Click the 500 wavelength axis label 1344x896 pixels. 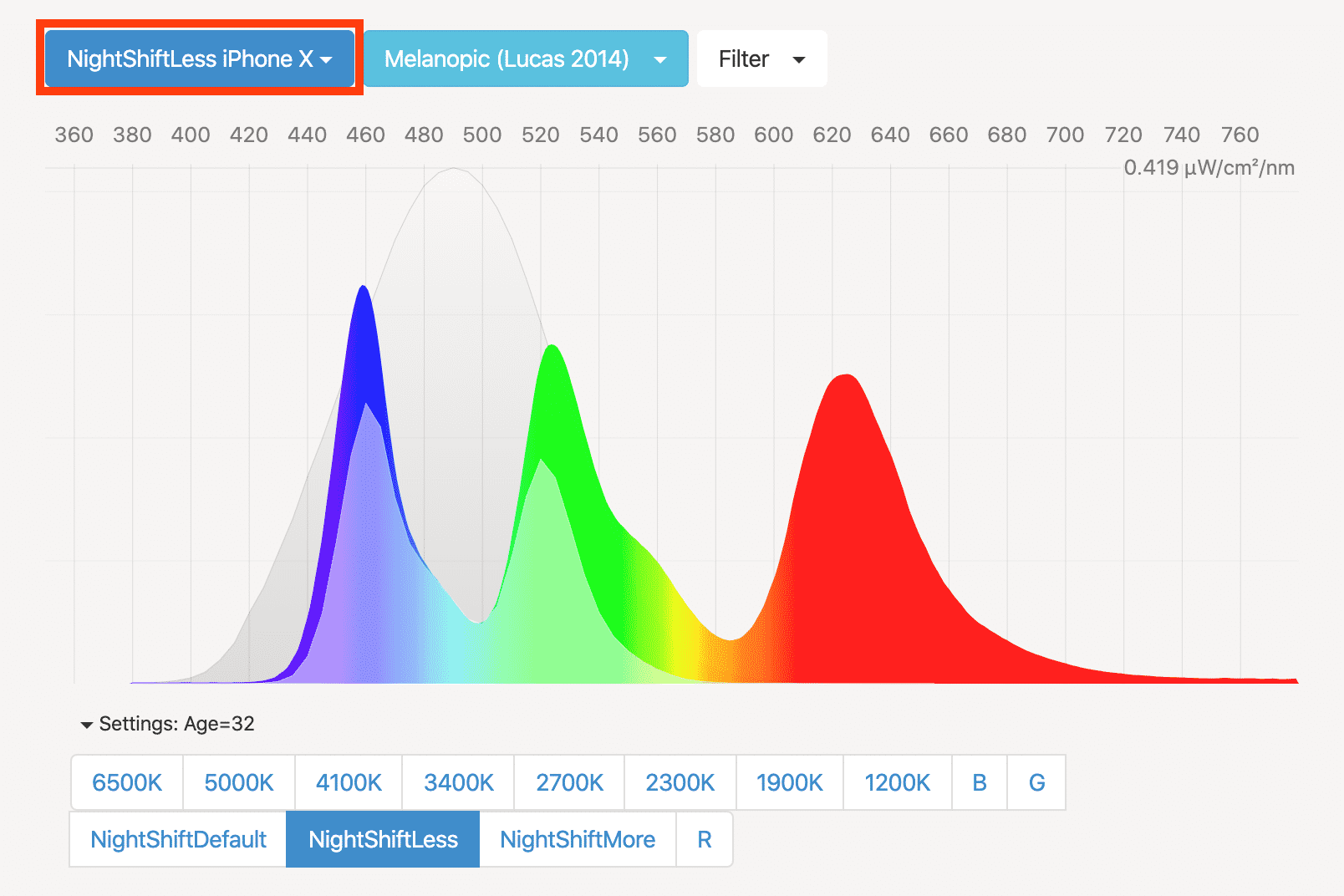pos(482,135)
